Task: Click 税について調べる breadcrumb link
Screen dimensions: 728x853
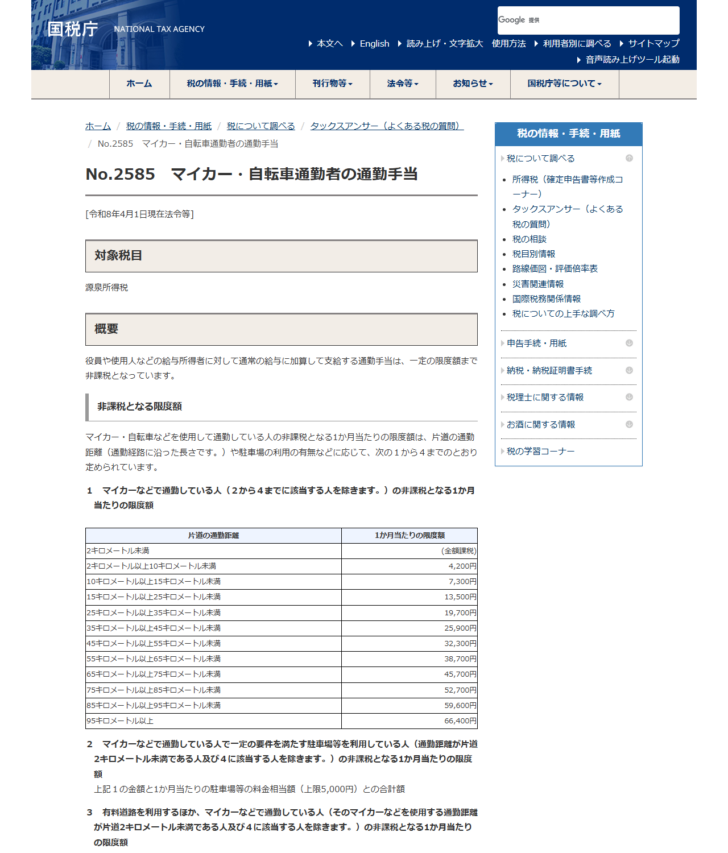Action: pos(261,126)
